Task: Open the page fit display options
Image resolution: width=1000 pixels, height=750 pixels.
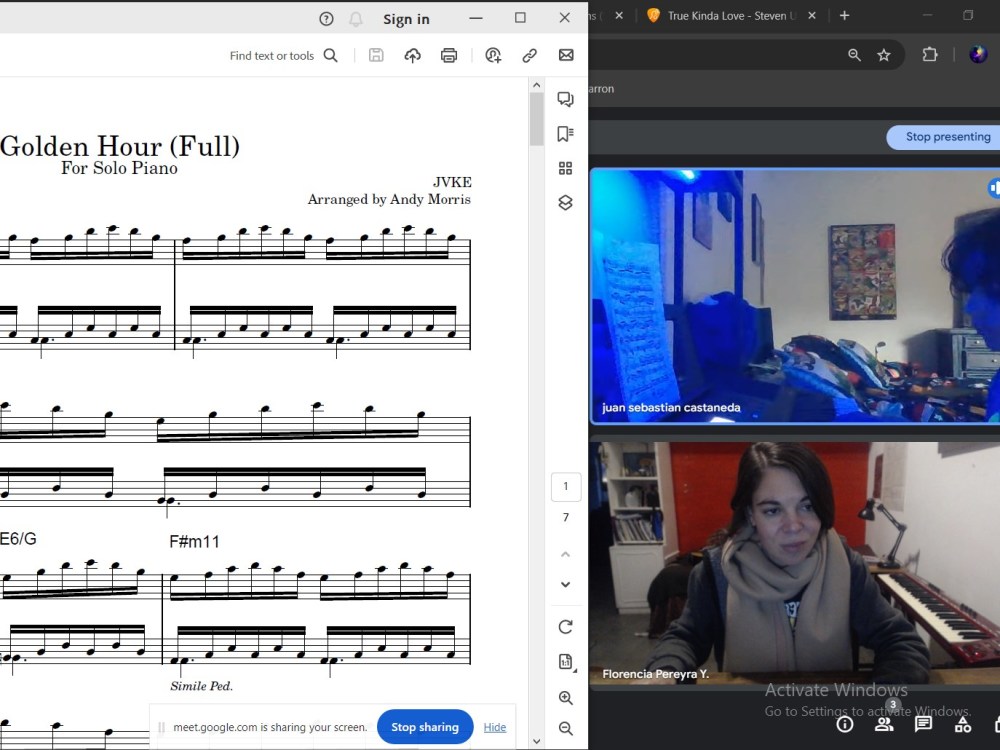Action: [566, 662]
